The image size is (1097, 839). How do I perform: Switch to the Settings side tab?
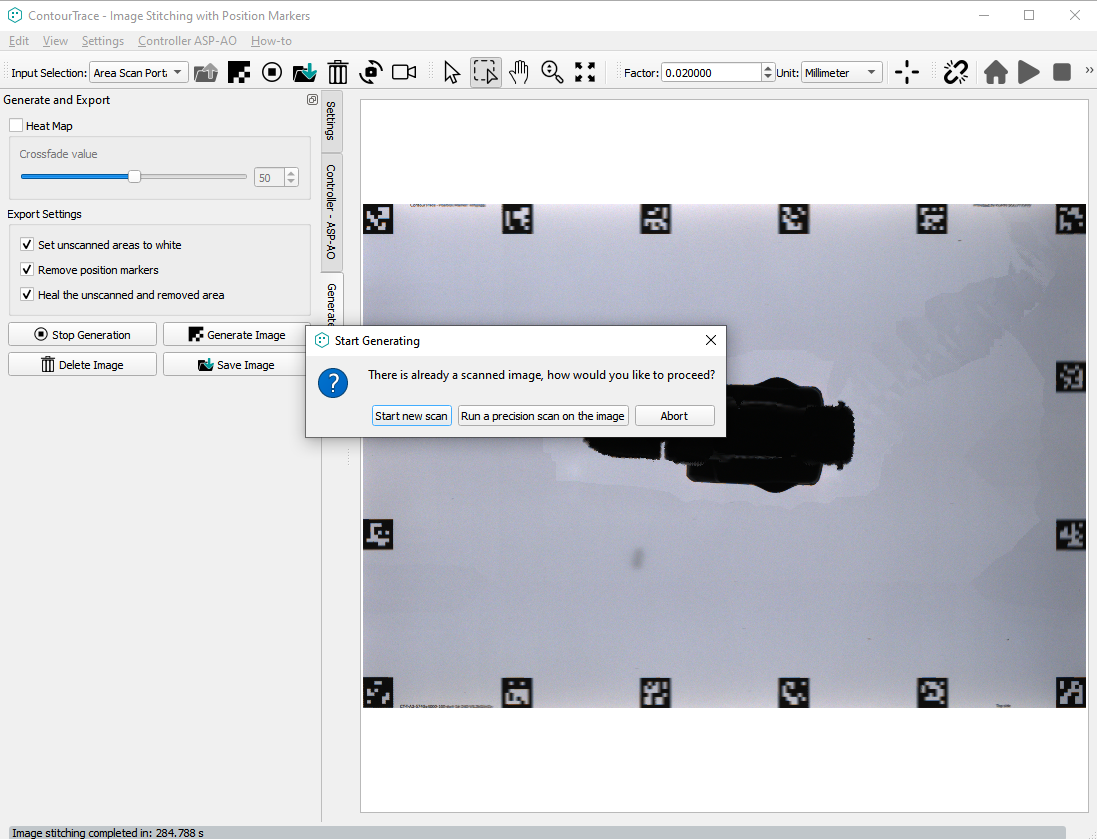(331, 120)
